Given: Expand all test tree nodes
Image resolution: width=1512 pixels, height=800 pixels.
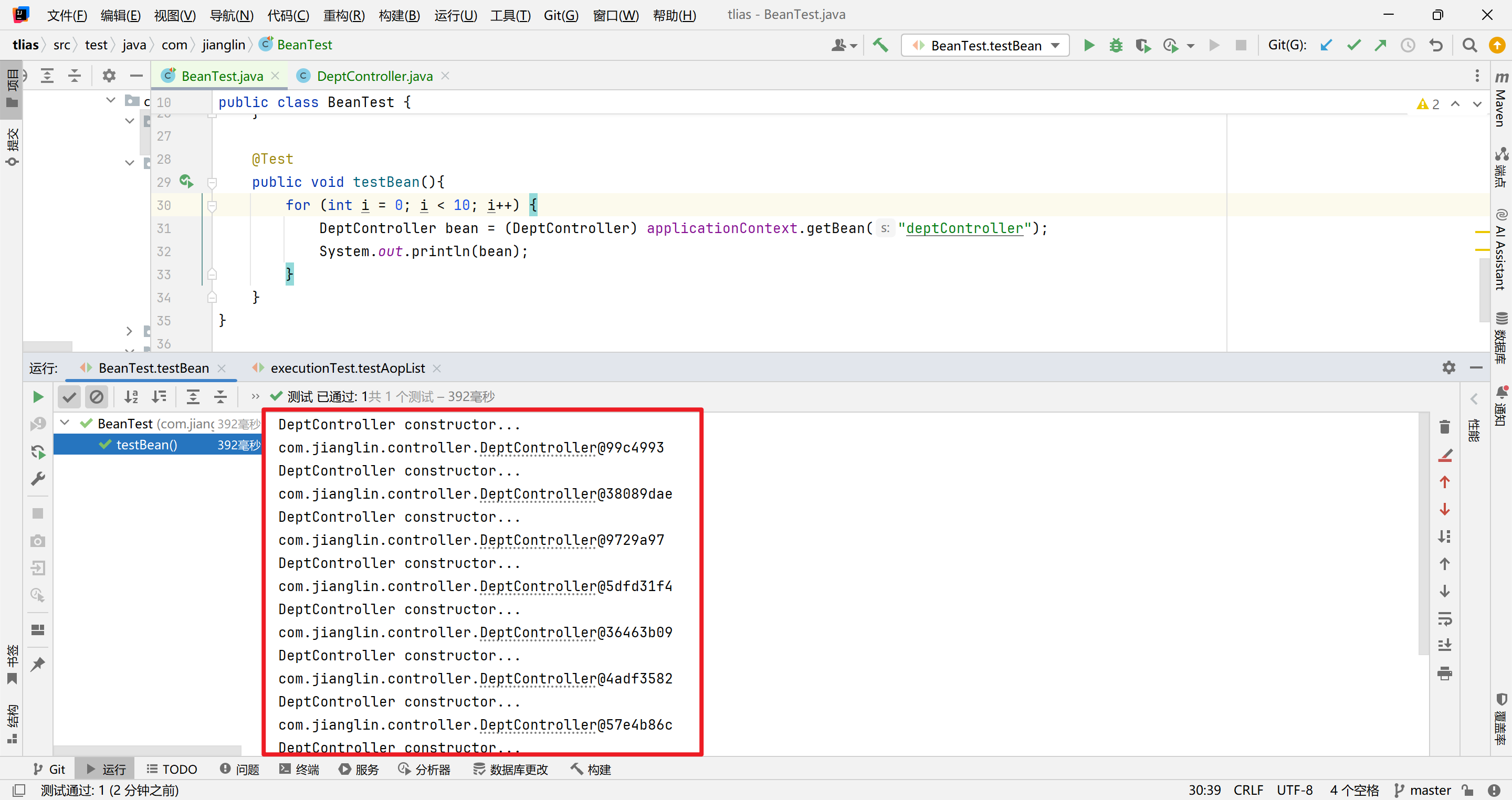Looking at the screenshot, I should [x=193, y=397].
